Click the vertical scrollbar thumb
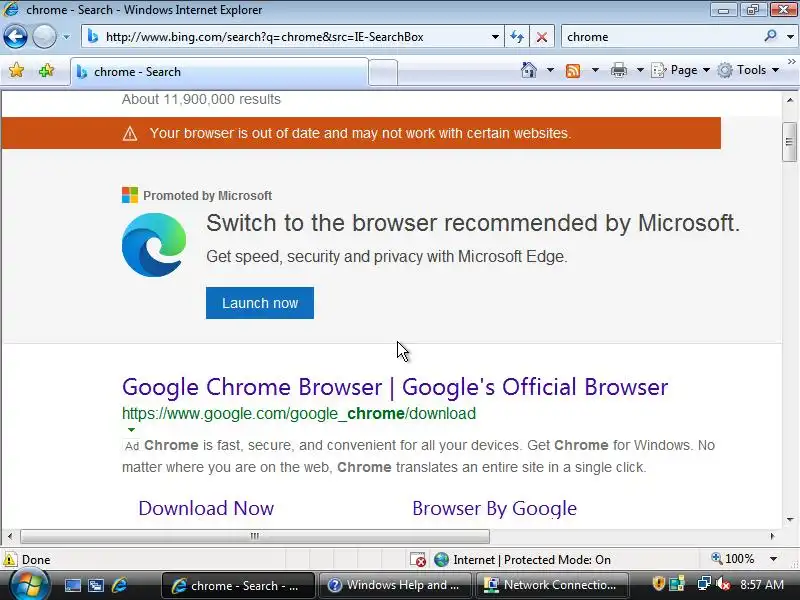This screenshot has width=800, height=600. [x=789, y=142]
